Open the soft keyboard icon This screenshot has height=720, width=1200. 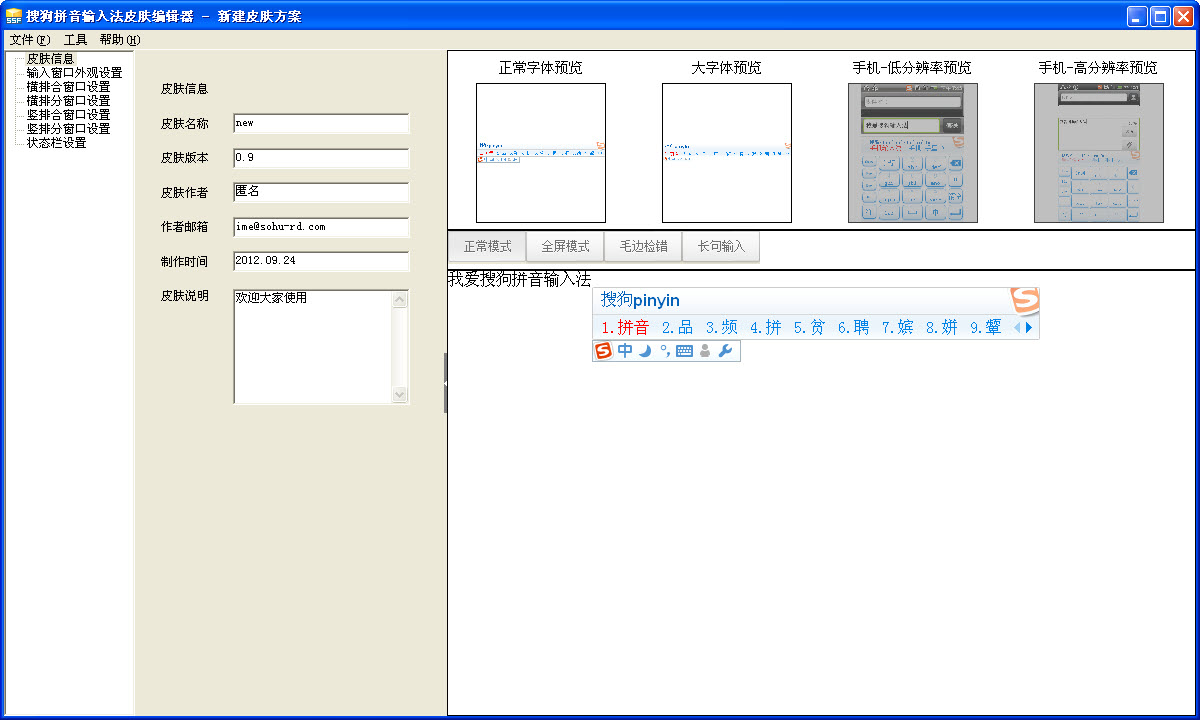click(682, 351)
